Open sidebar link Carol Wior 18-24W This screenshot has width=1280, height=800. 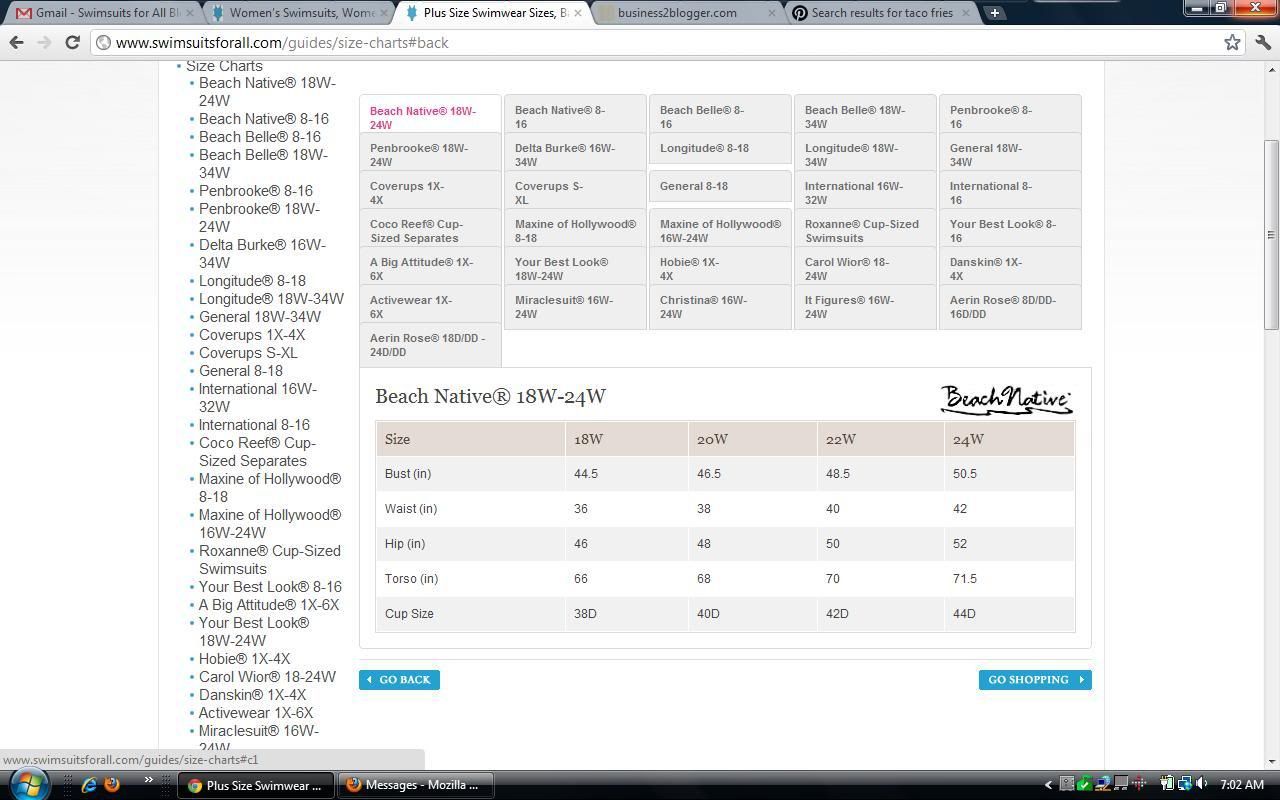[x=267, y=677]
